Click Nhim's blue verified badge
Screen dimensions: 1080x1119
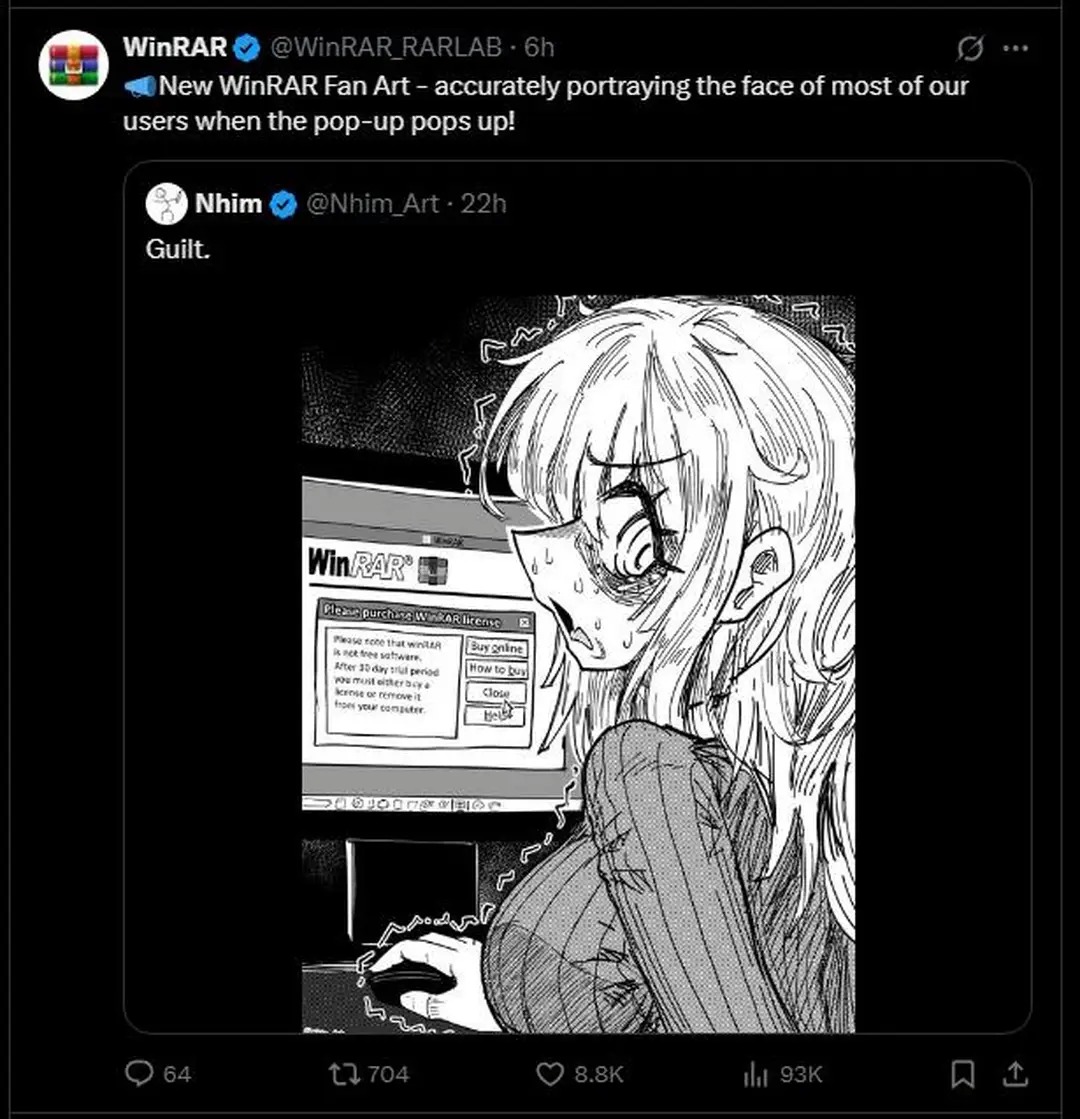point(283,205)
